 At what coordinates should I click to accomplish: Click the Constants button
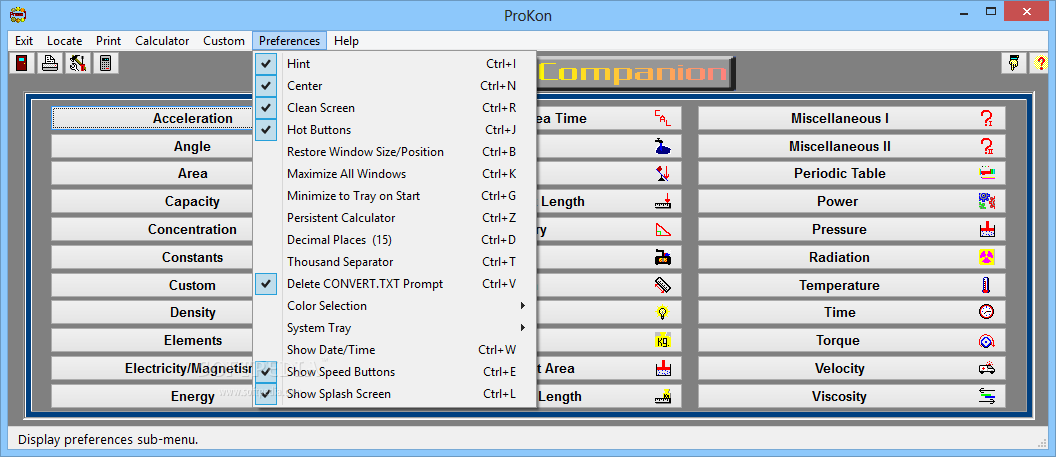pos(153,257)
